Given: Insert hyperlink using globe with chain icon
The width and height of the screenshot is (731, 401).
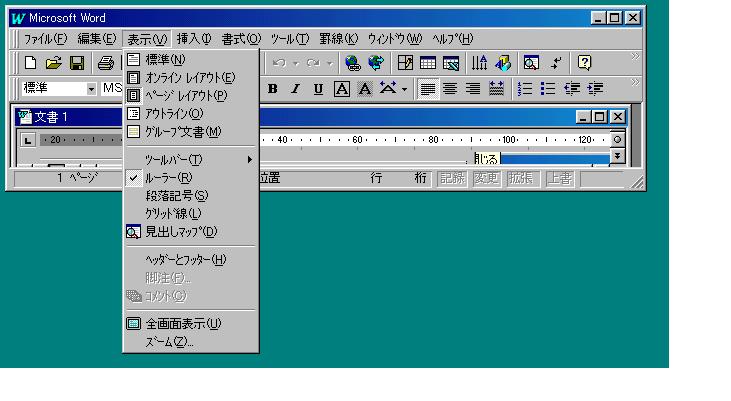Looking at the screenshot, I should tap(353, 62).
